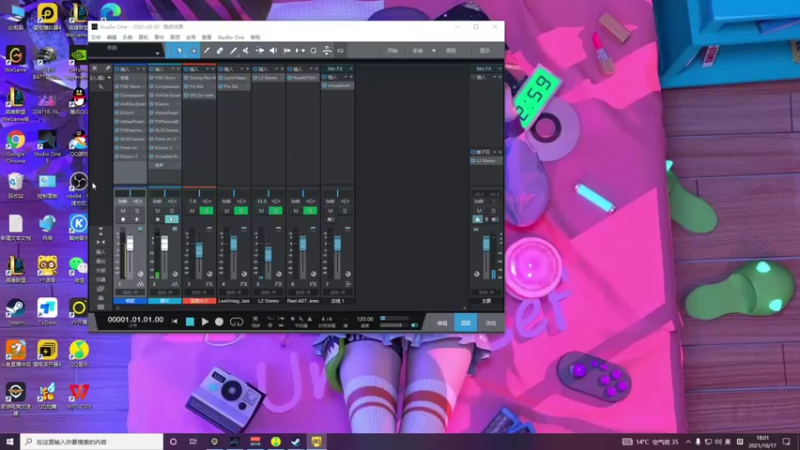Viewport: 800px width, 450px height.
Task: Switch to the Mix view tab
Action: click(465, 323)
